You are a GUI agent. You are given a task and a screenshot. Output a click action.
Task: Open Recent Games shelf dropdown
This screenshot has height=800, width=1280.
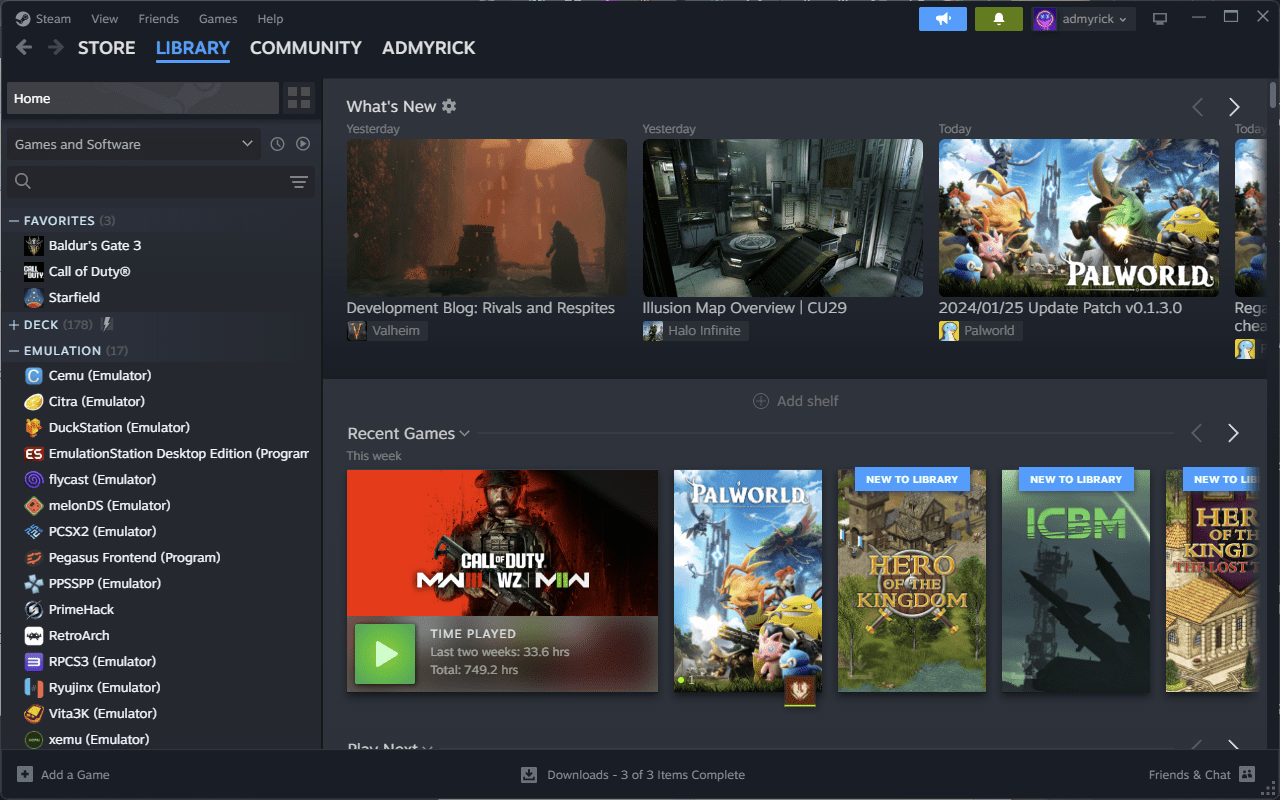coord(465,434)
